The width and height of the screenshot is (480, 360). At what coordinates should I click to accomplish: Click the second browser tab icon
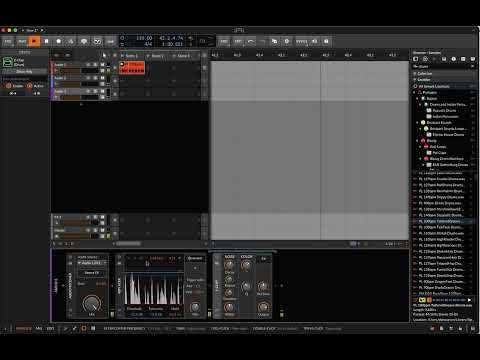coord(425,59)
